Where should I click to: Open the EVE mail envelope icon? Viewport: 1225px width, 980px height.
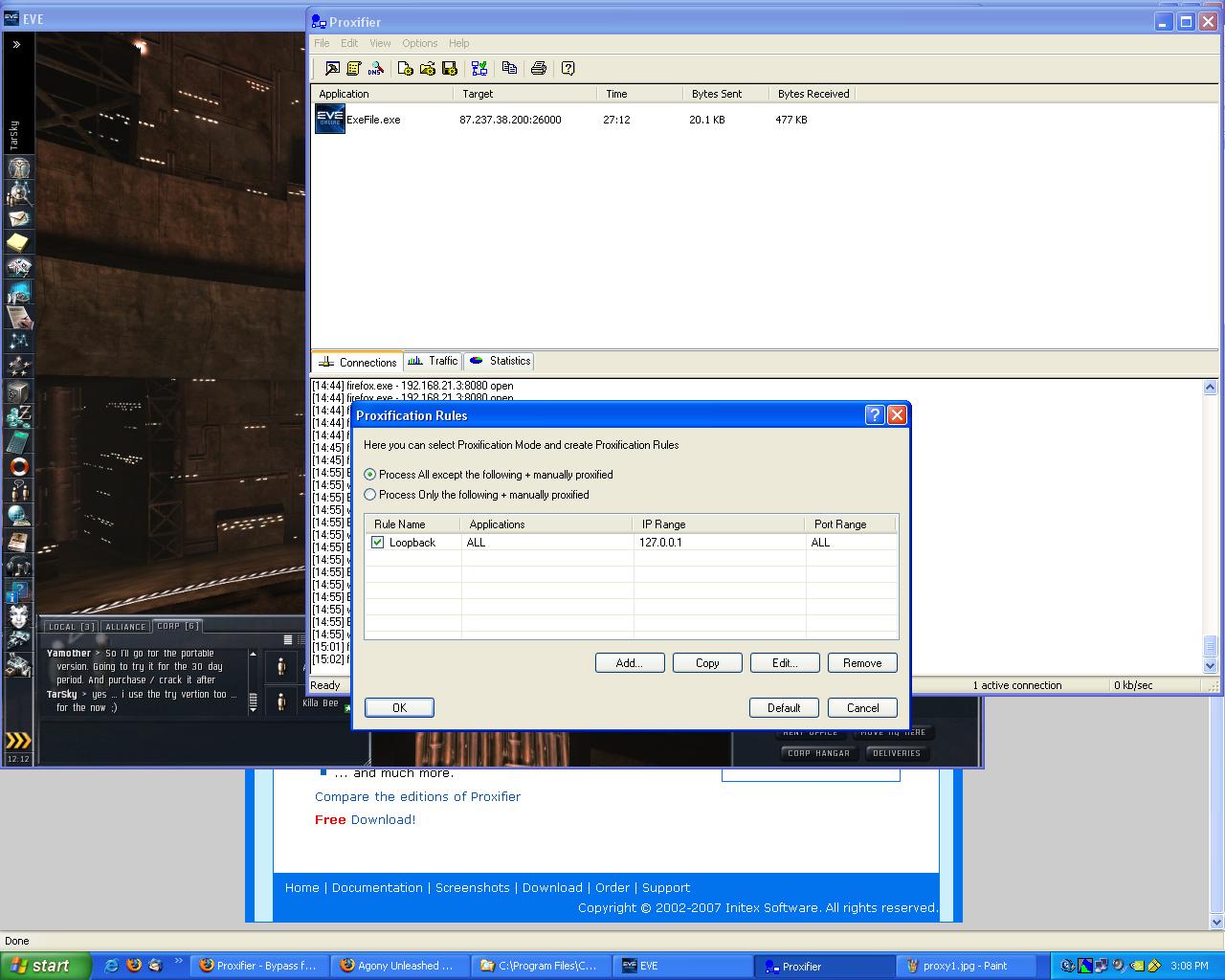(19, 217)
